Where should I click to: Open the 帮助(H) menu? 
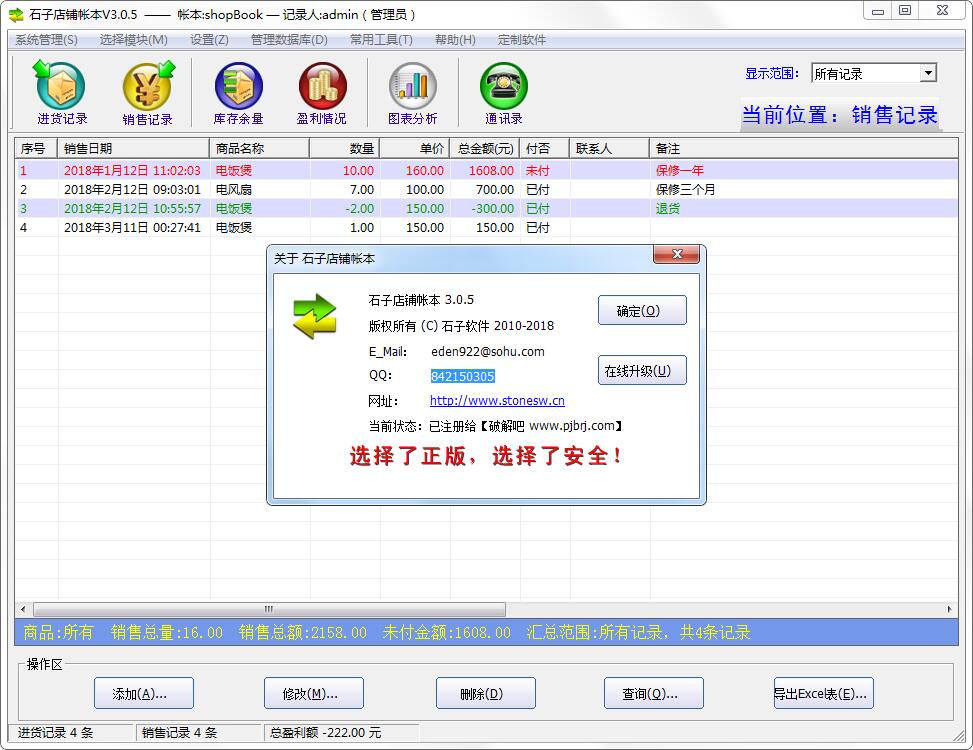tap(455, 40)
